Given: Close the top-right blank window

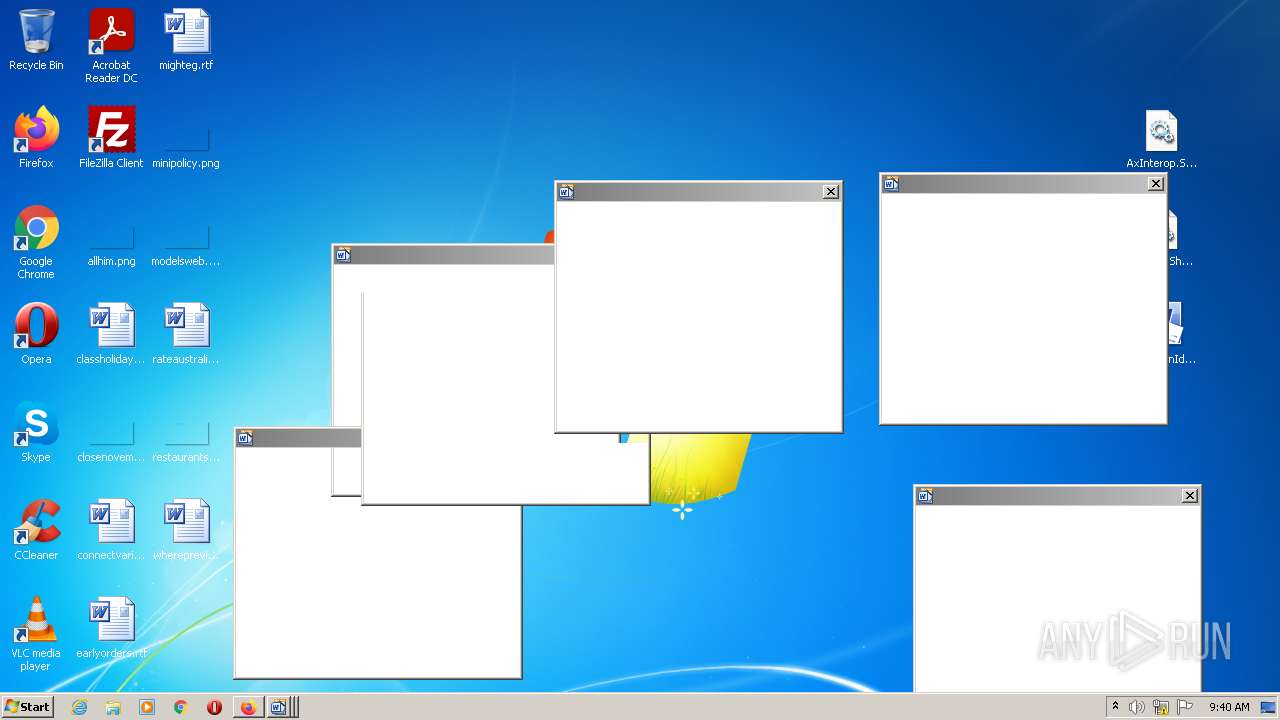Looking at the screenshot, I should [x=1156, y=183].
